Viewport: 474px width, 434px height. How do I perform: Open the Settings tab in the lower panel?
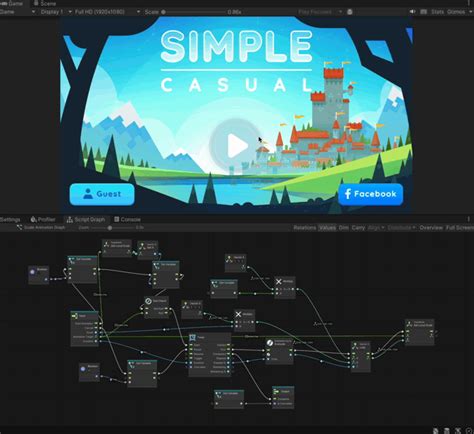tap(10, 219)
